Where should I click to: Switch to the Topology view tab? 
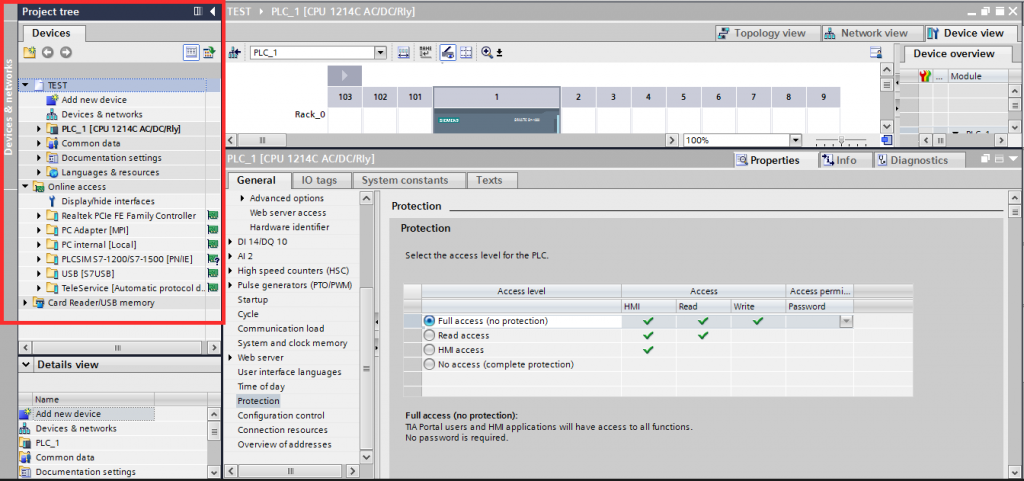(x=765, y=33)
